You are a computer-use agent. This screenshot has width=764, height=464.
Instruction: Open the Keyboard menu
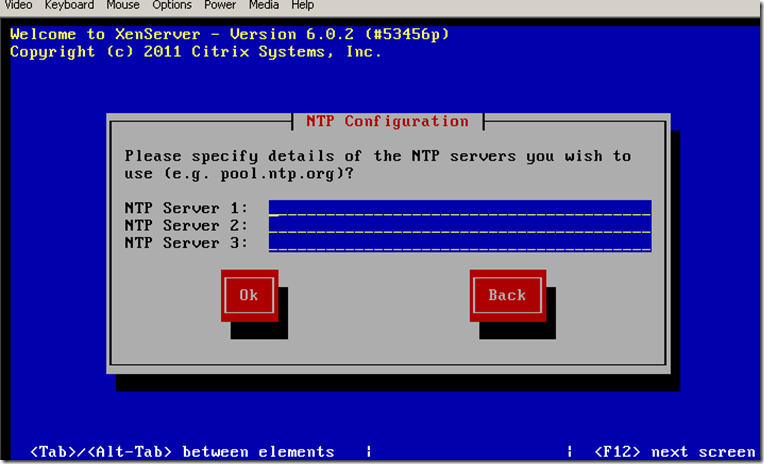click(x=69, y=5)
